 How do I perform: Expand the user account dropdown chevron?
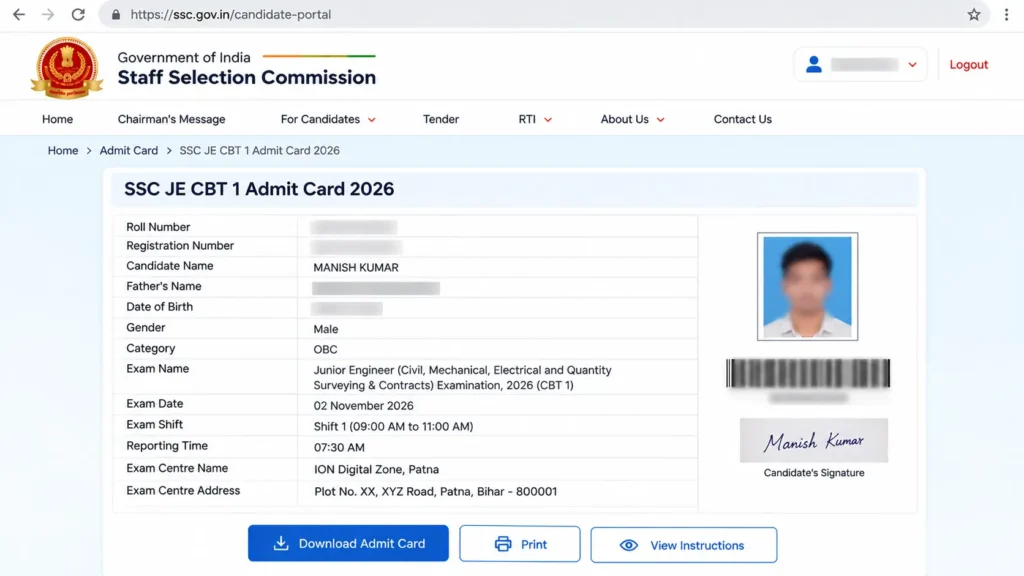click(912, 65)
